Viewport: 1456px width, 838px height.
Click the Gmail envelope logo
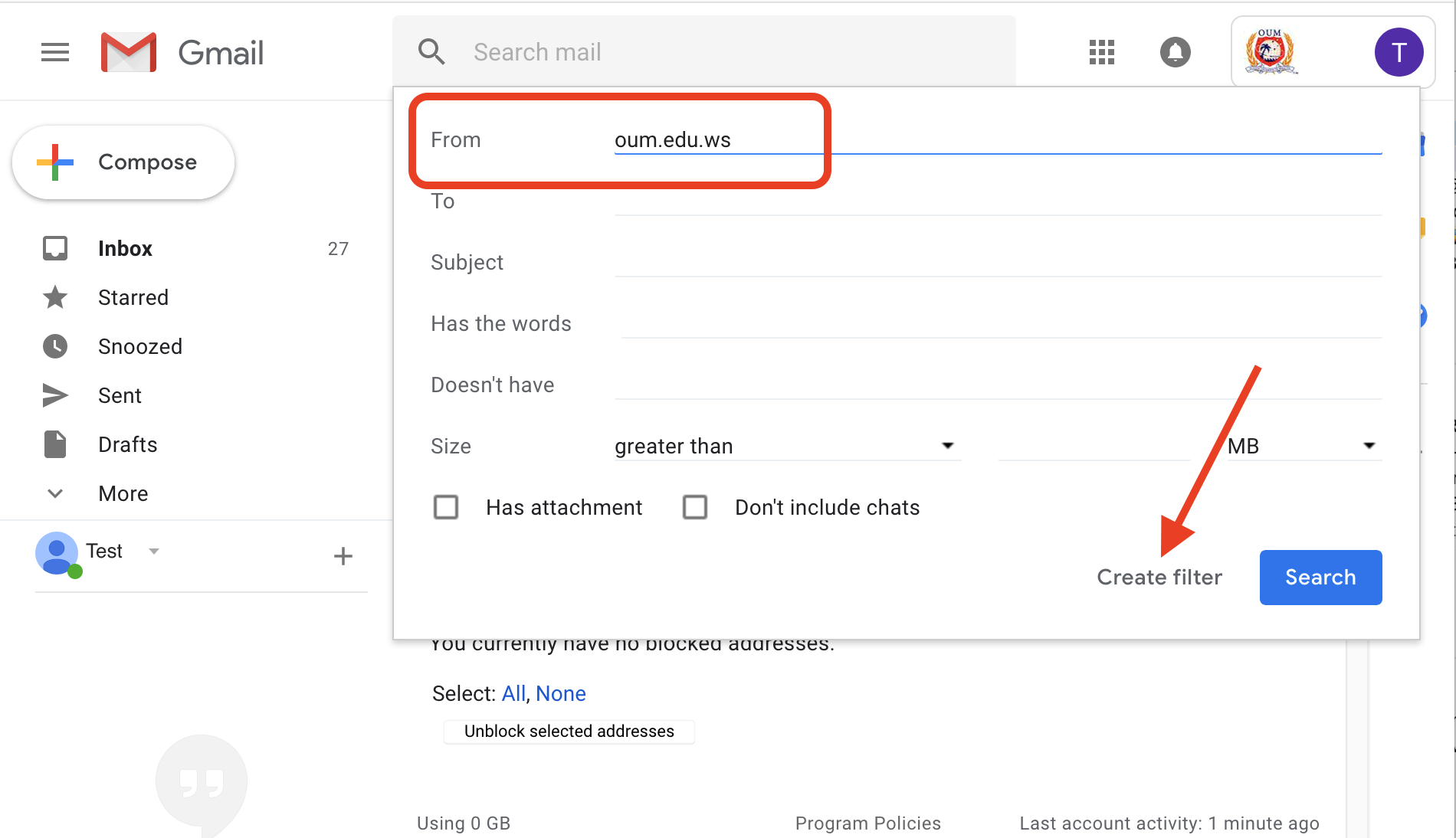[129, 52]
